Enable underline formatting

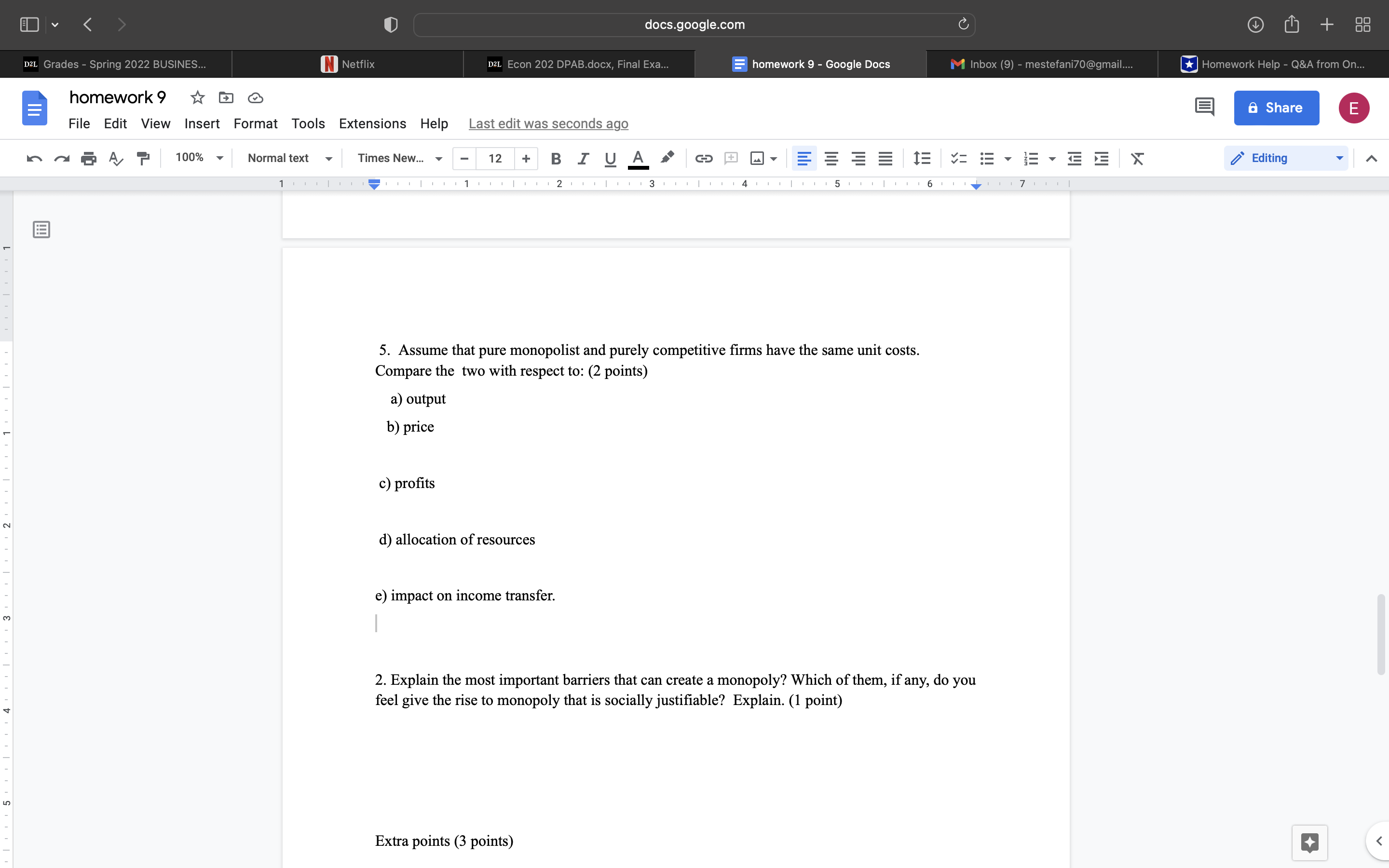[610, 159]
